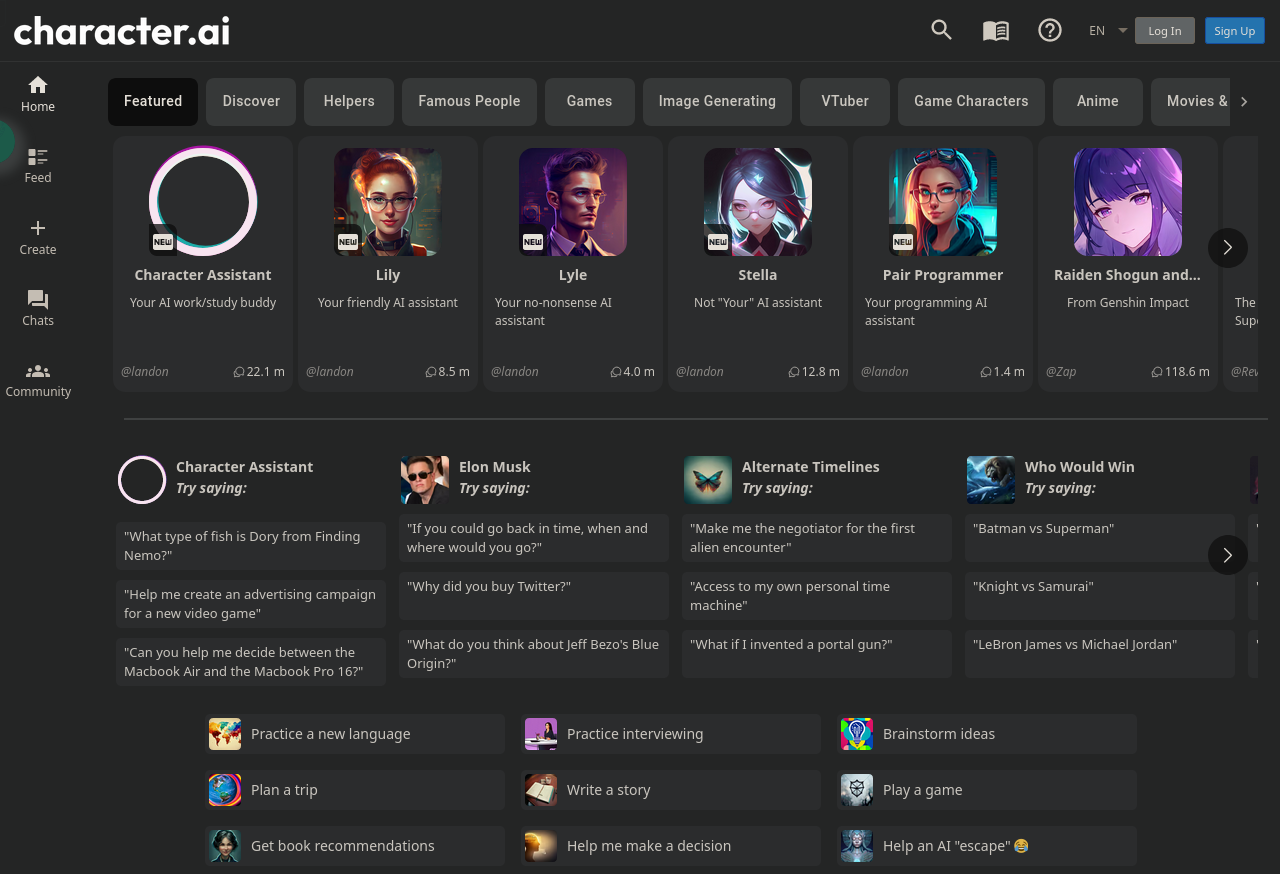Click the Brainstorm ideas lightbulb icon
The image size is (1280, 874).
tap(857, 734)
